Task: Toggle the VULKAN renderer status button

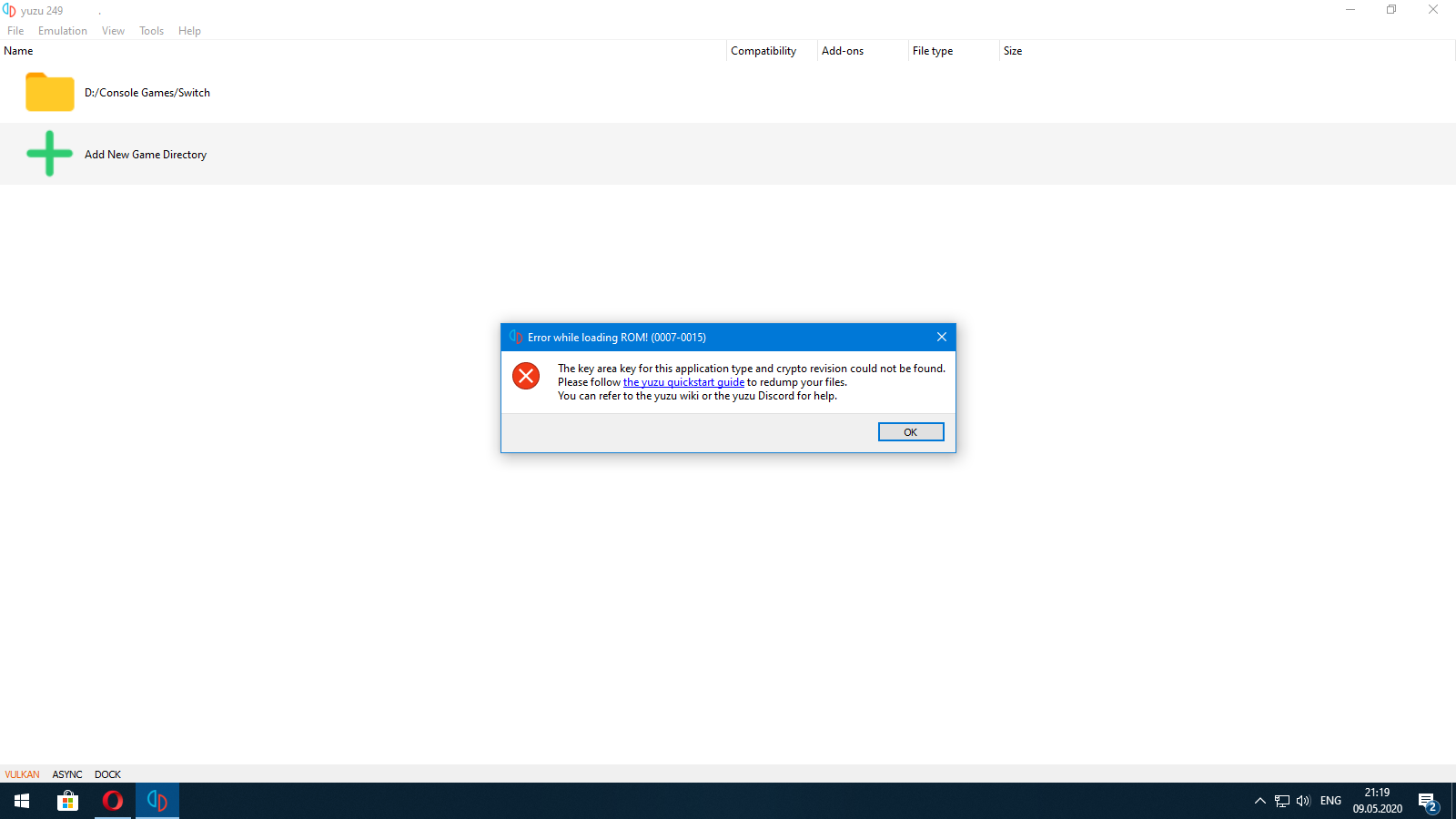Action: coord(22,774)
